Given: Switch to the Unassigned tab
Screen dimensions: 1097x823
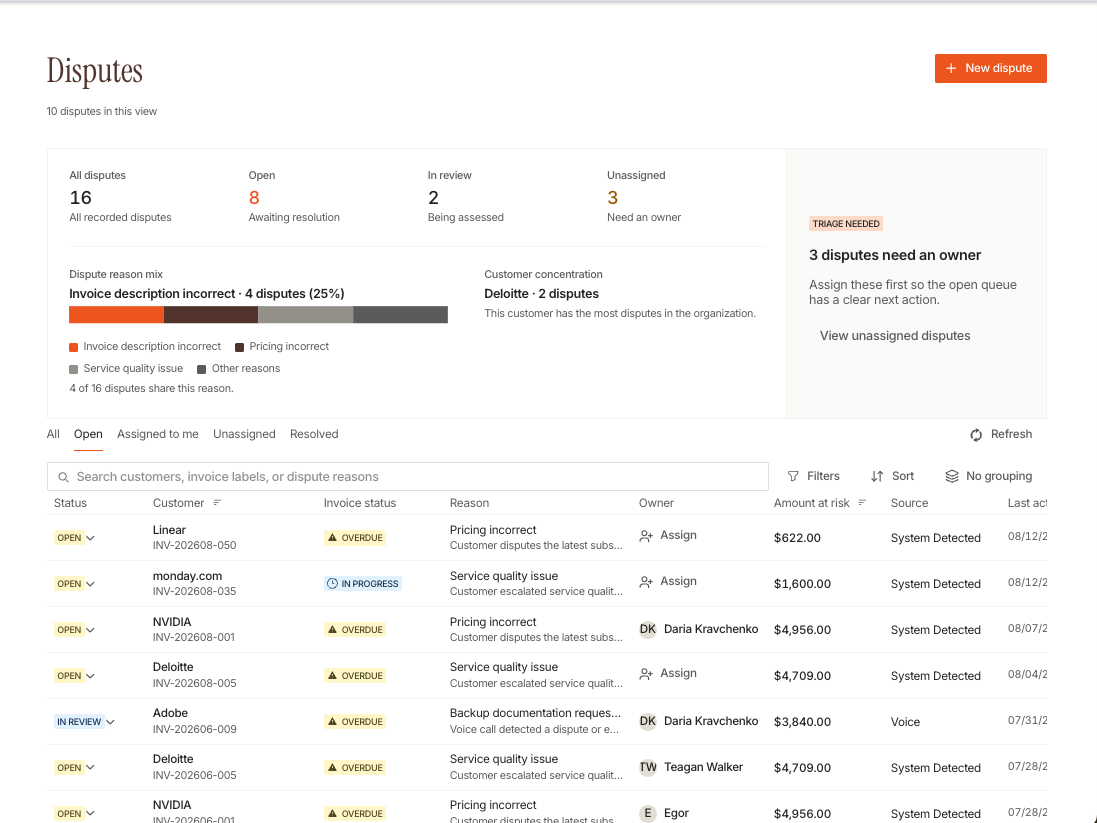Looking at the screenshot, I should pos(244,434).
